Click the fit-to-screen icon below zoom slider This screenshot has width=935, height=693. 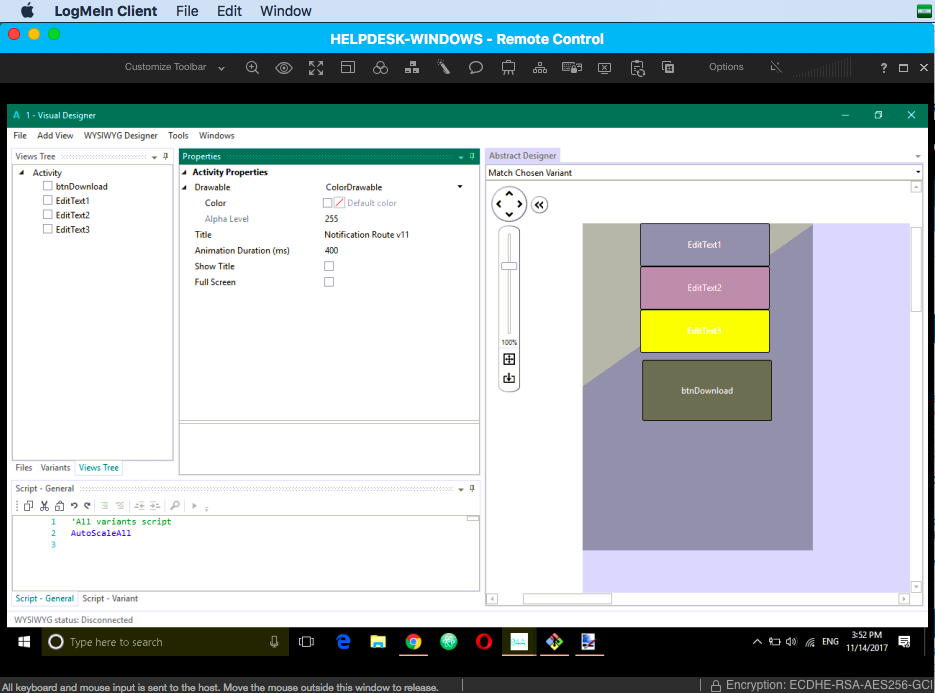tap(509, 359)
